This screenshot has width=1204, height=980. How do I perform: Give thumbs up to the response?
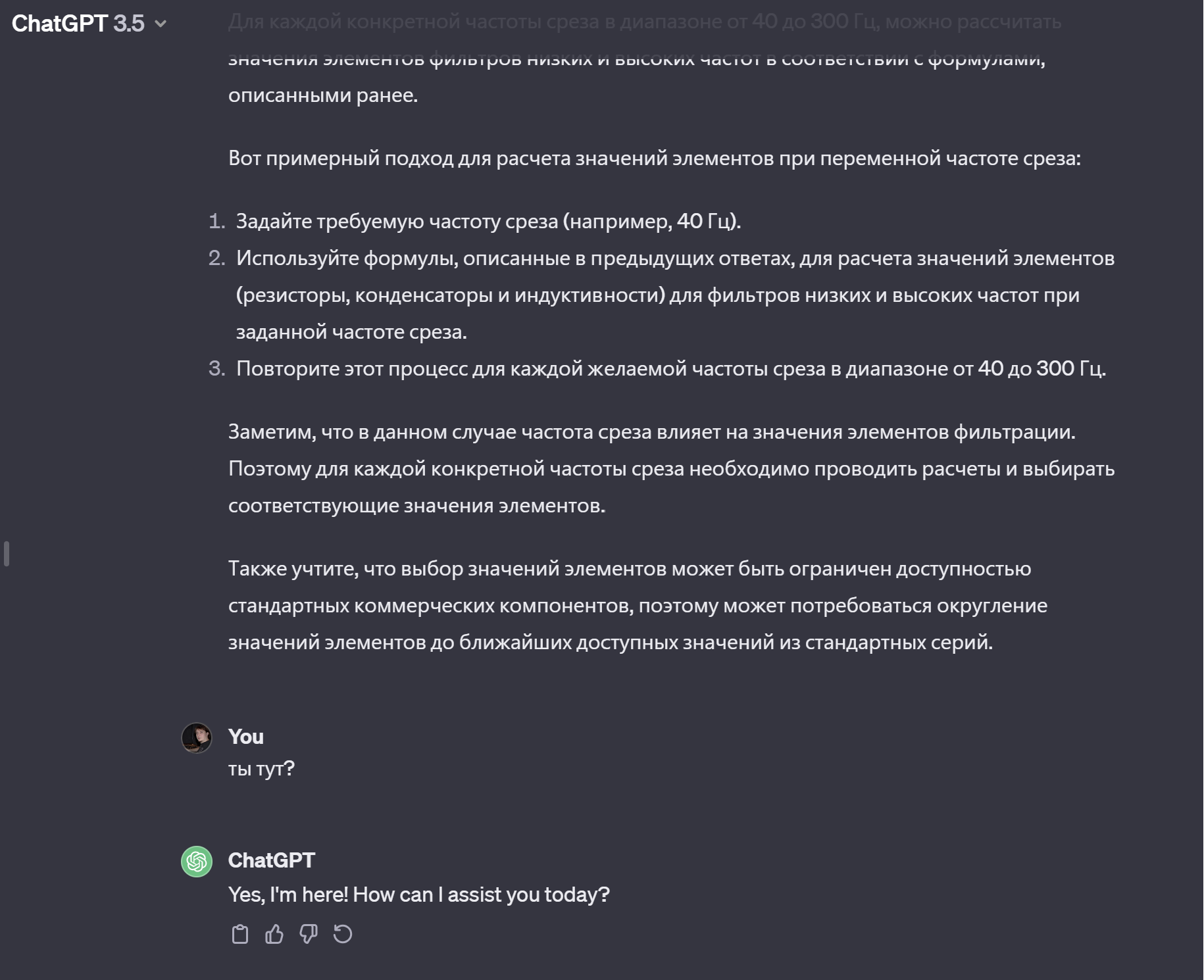pyautogui.click(x=274, y=934)
